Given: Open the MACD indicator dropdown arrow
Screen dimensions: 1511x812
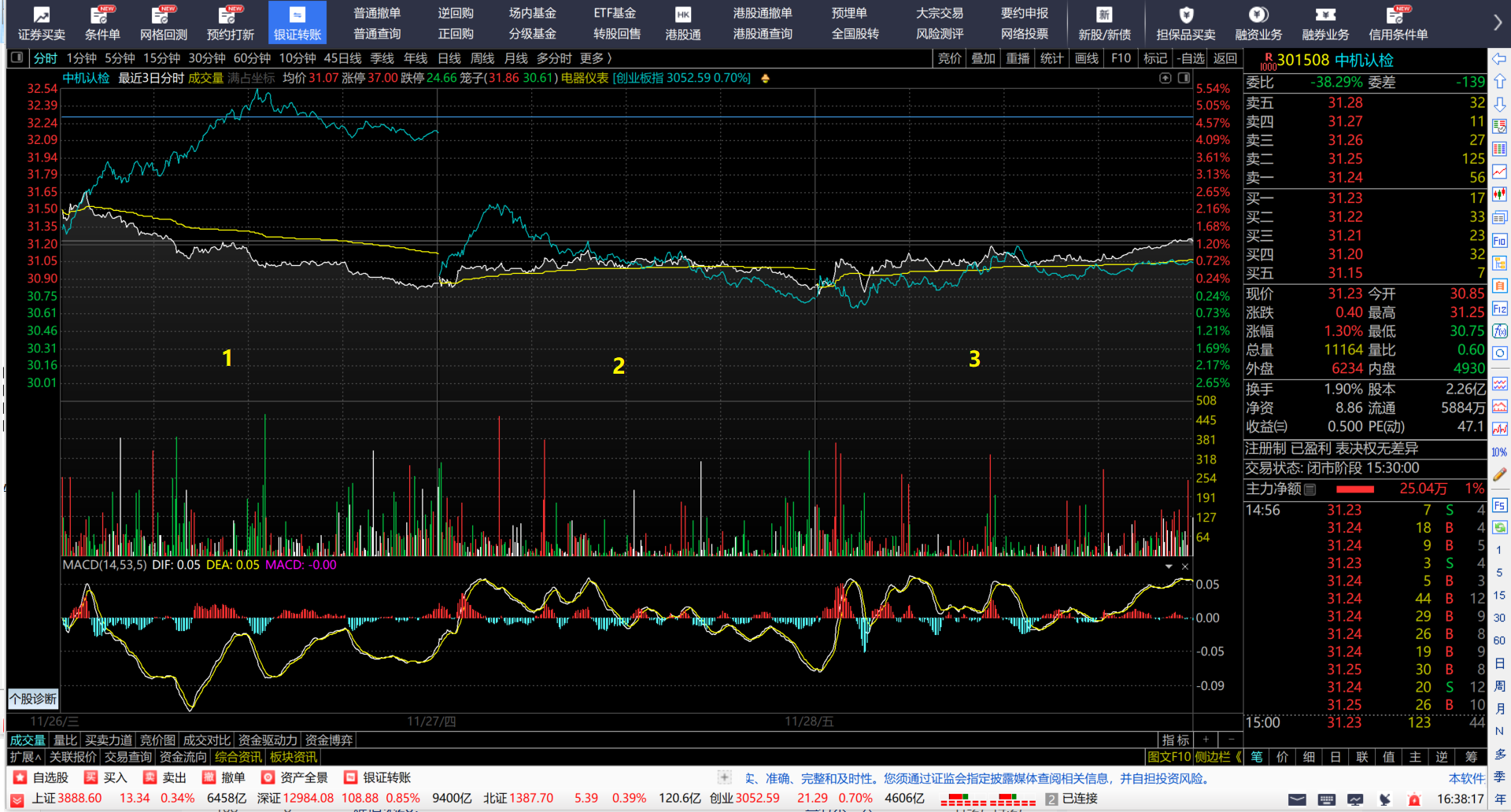Looking at the screenshot, I should coord(1169,567).
